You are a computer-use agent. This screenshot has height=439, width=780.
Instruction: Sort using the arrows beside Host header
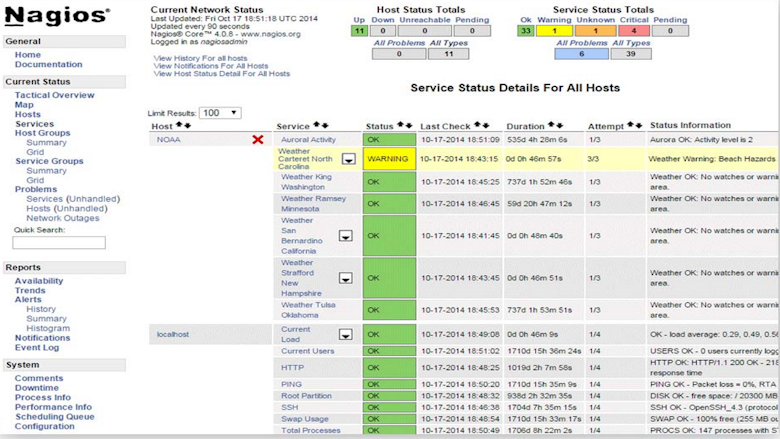click(x=184, y=126)
